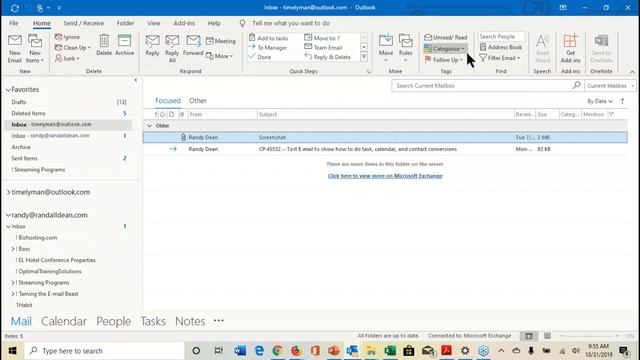
Task: Open Excel from the taskbar
Action: coord(390,351)
